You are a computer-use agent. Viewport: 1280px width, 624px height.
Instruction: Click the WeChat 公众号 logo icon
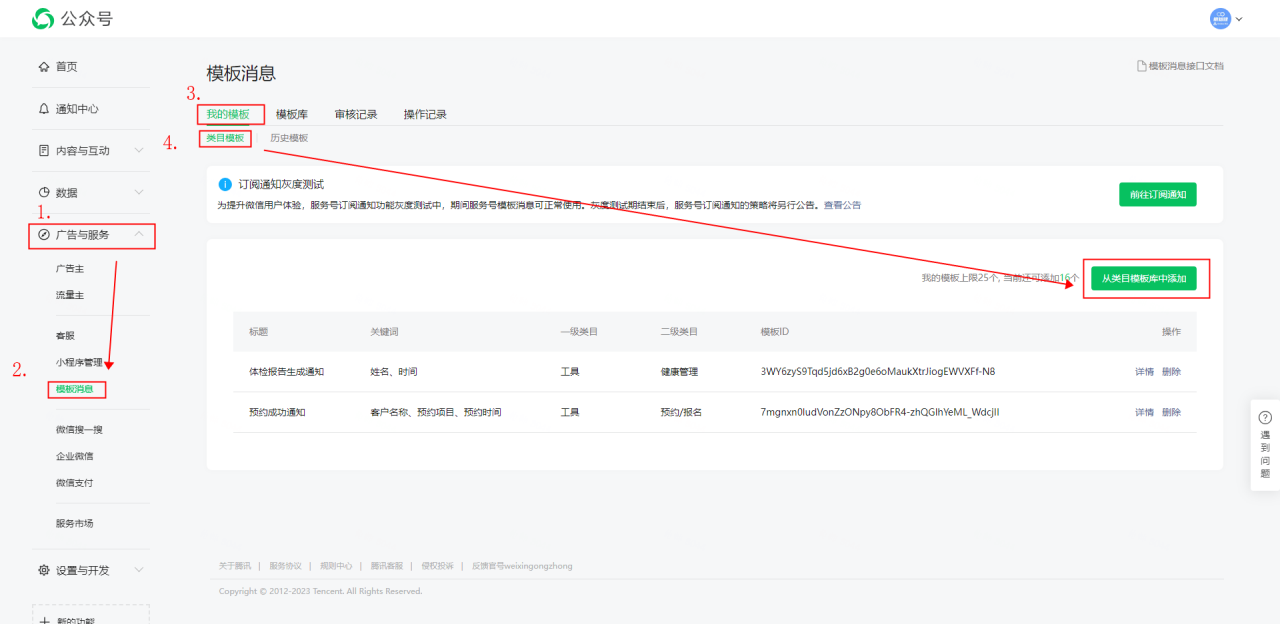point(43,18)
